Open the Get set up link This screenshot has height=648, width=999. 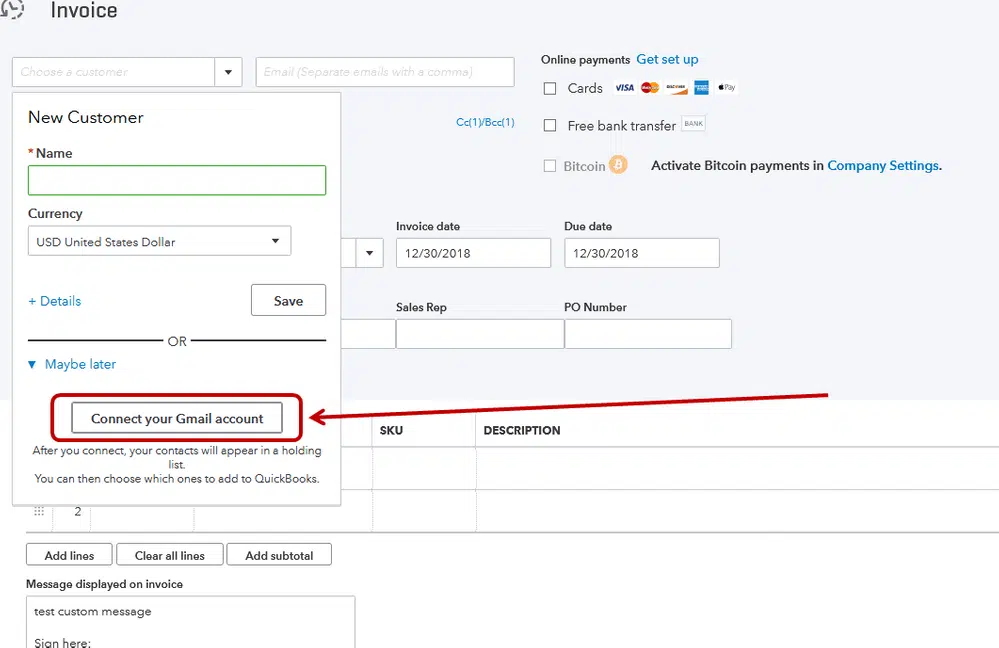tap(667, 59)
